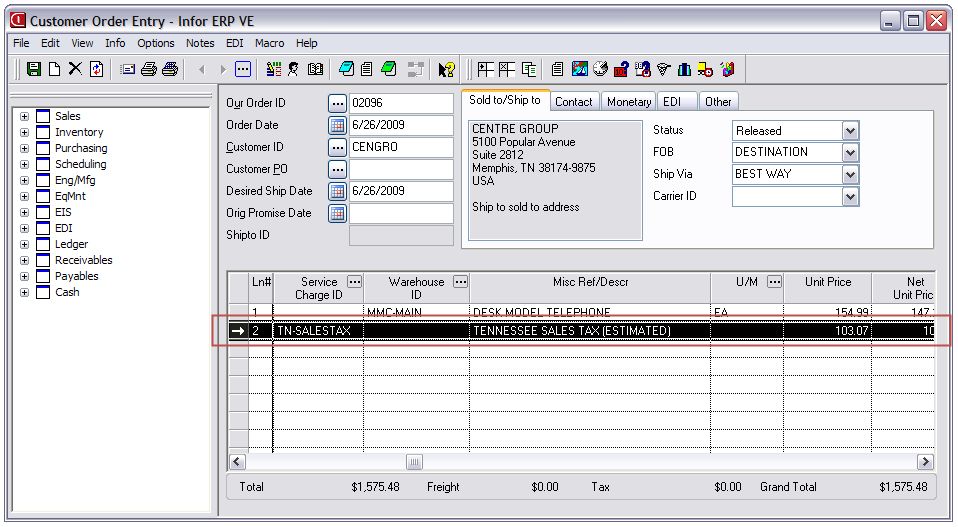Expand the EIS tree node

24,213
